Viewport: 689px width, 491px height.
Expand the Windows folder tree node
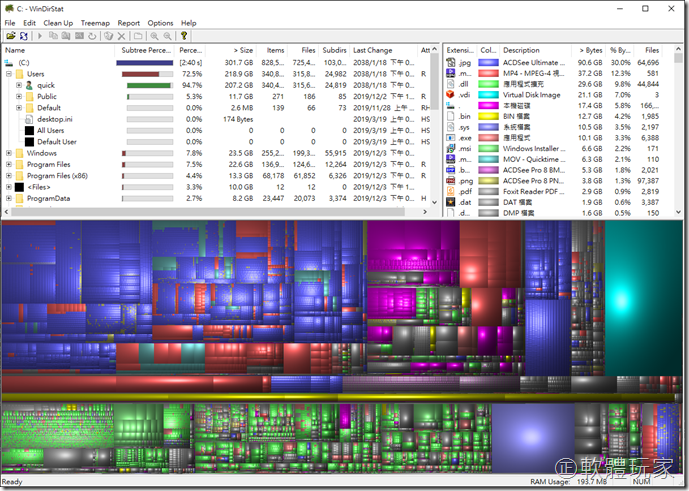pyautogui.click(x=9, y=153)
